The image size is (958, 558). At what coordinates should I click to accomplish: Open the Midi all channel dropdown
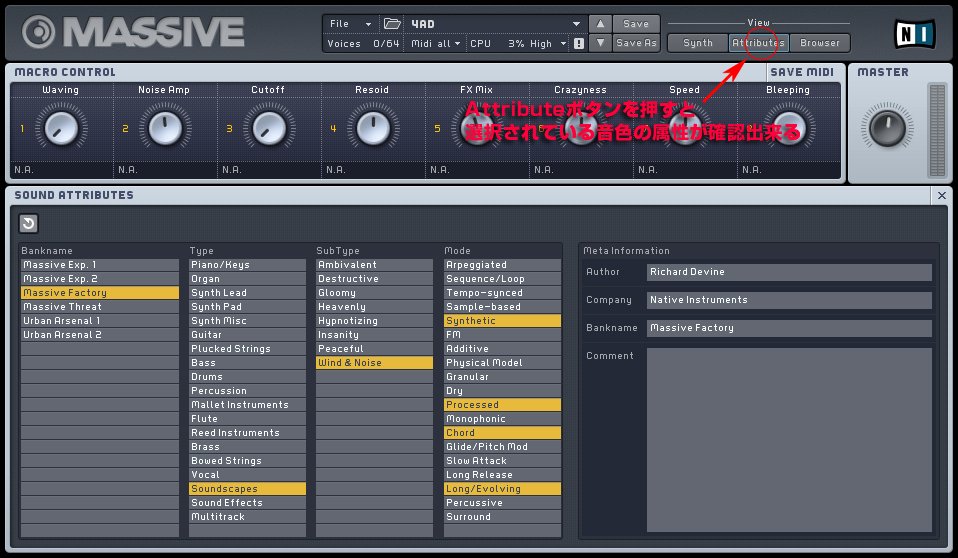coord(436,43)
